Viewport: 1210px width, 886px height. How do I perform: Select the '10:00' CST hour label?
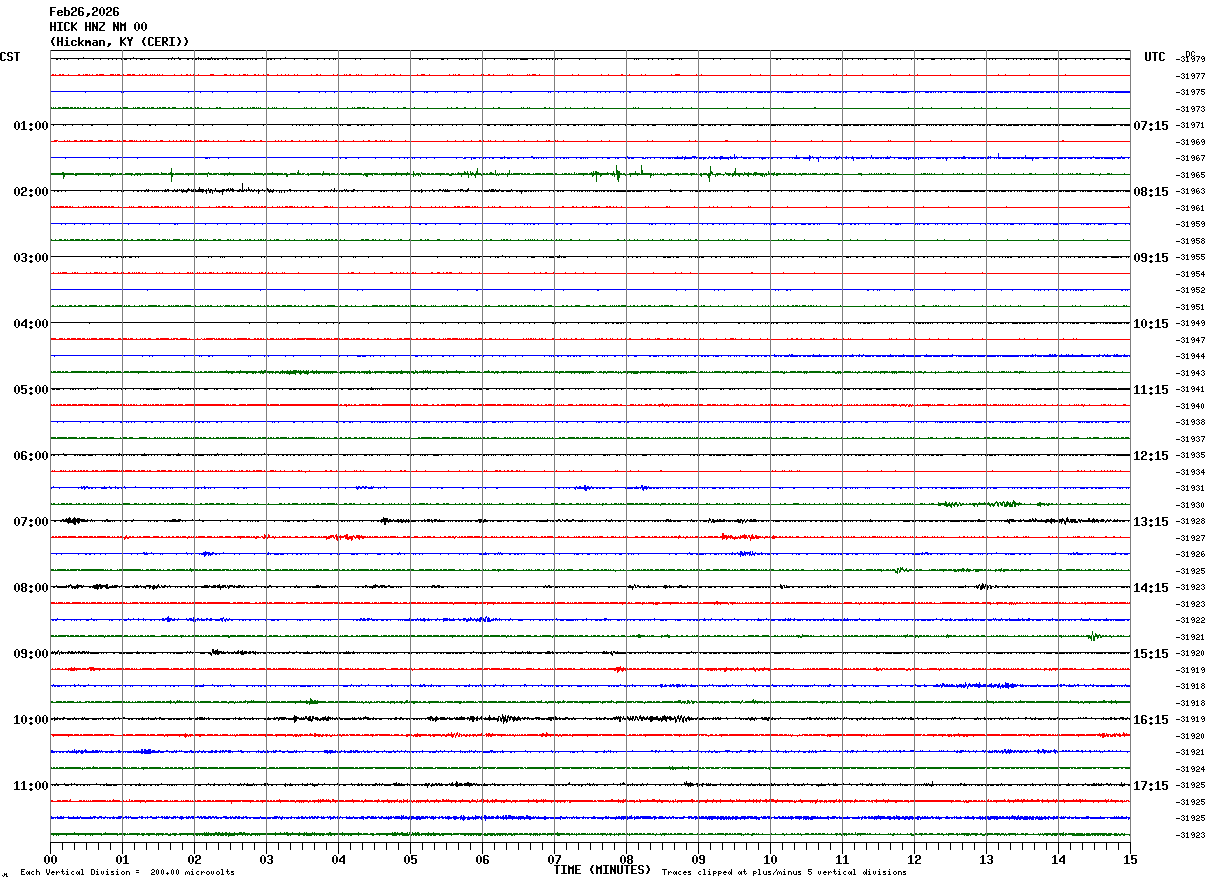coord(31,720)
